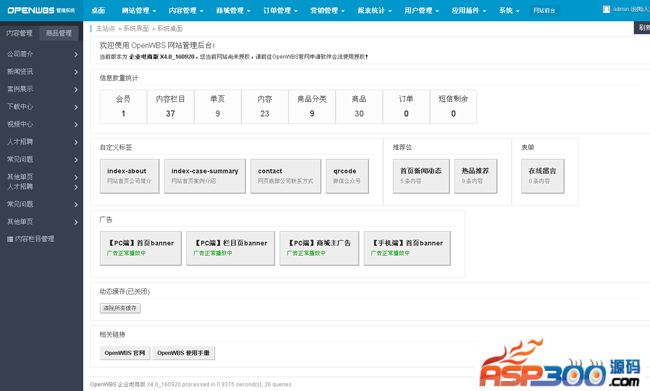The height and width of the screenshot is (391, 650).
Task: Open the 网站管理 dropdown menu
Action: (138, 10)
